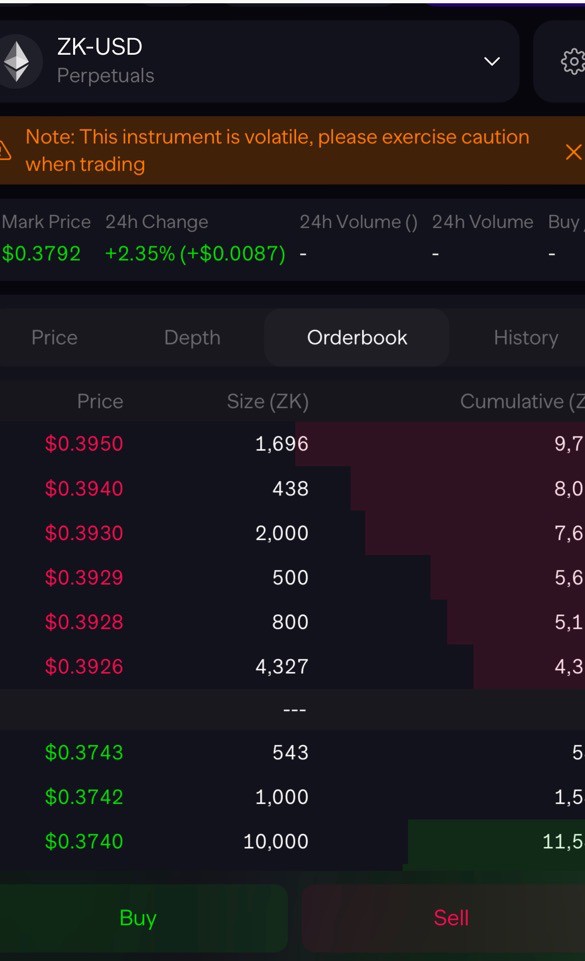Select the $0.3926 ask price
Image resolution: width=585 pixels, height=961 pixels.
tap(84, 666)
